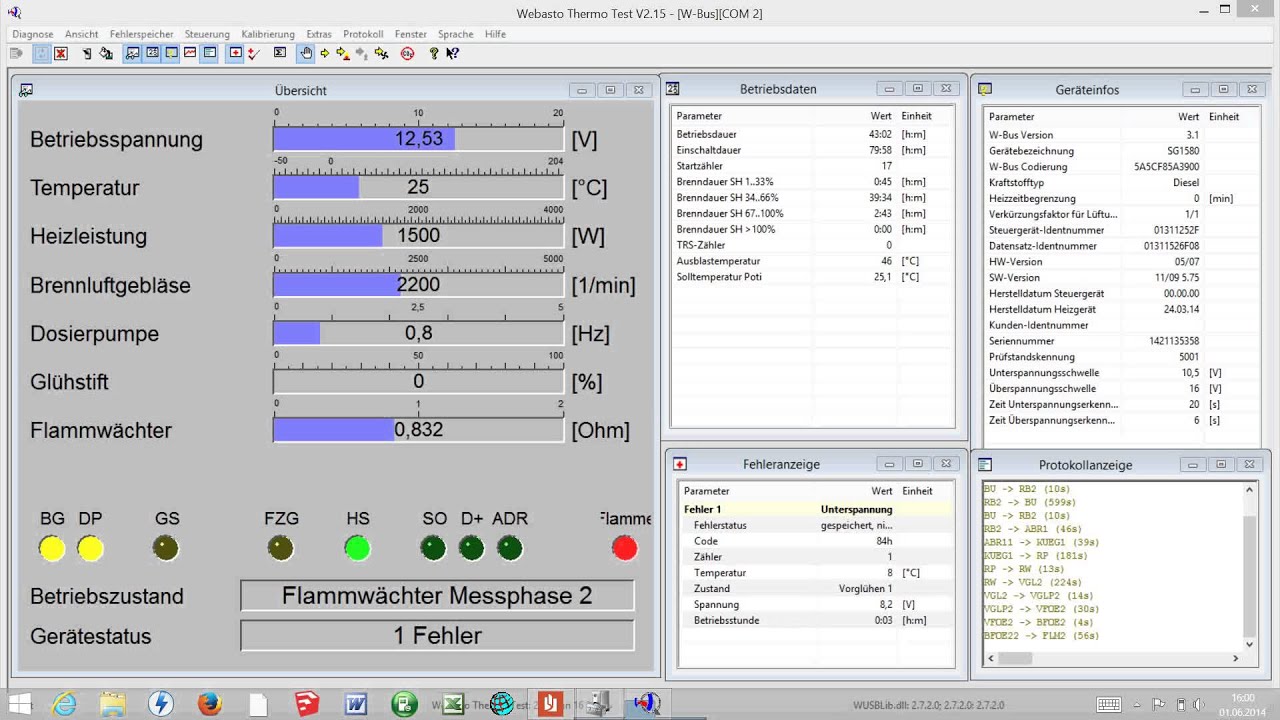
Task: Select the hand tool in the toolbar
Action: pos(306,53)
